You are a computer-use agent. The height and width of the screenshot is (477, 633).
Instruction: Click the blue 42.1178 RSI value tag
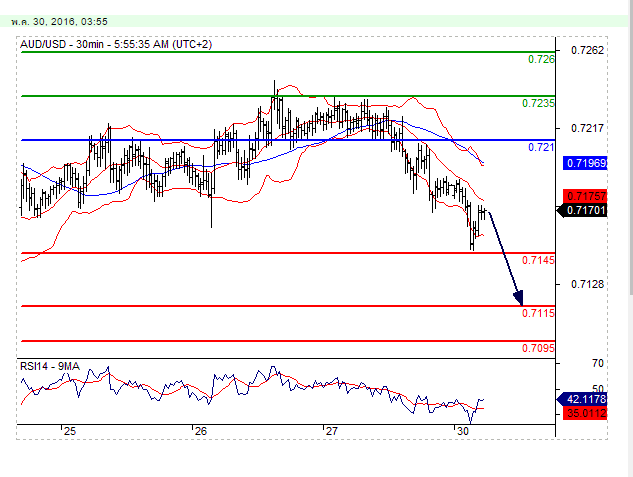(582, 399)
